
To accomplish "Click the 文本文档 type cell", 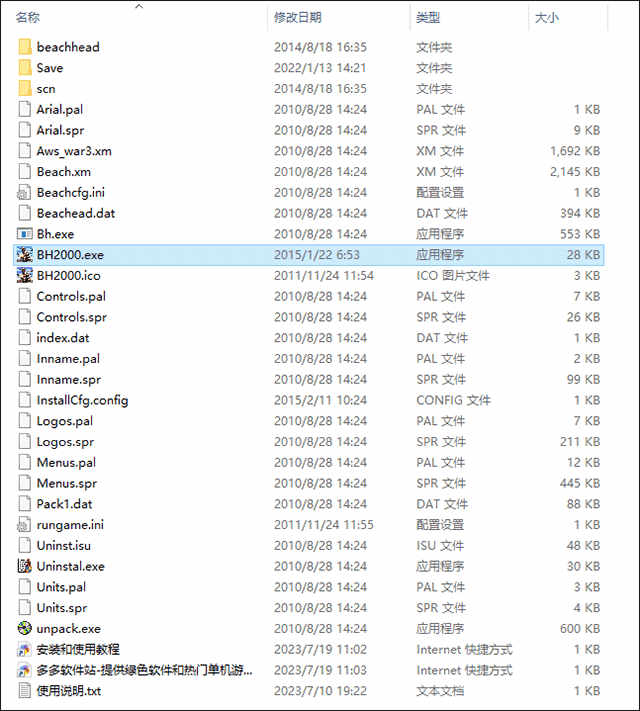I will 440,691.
